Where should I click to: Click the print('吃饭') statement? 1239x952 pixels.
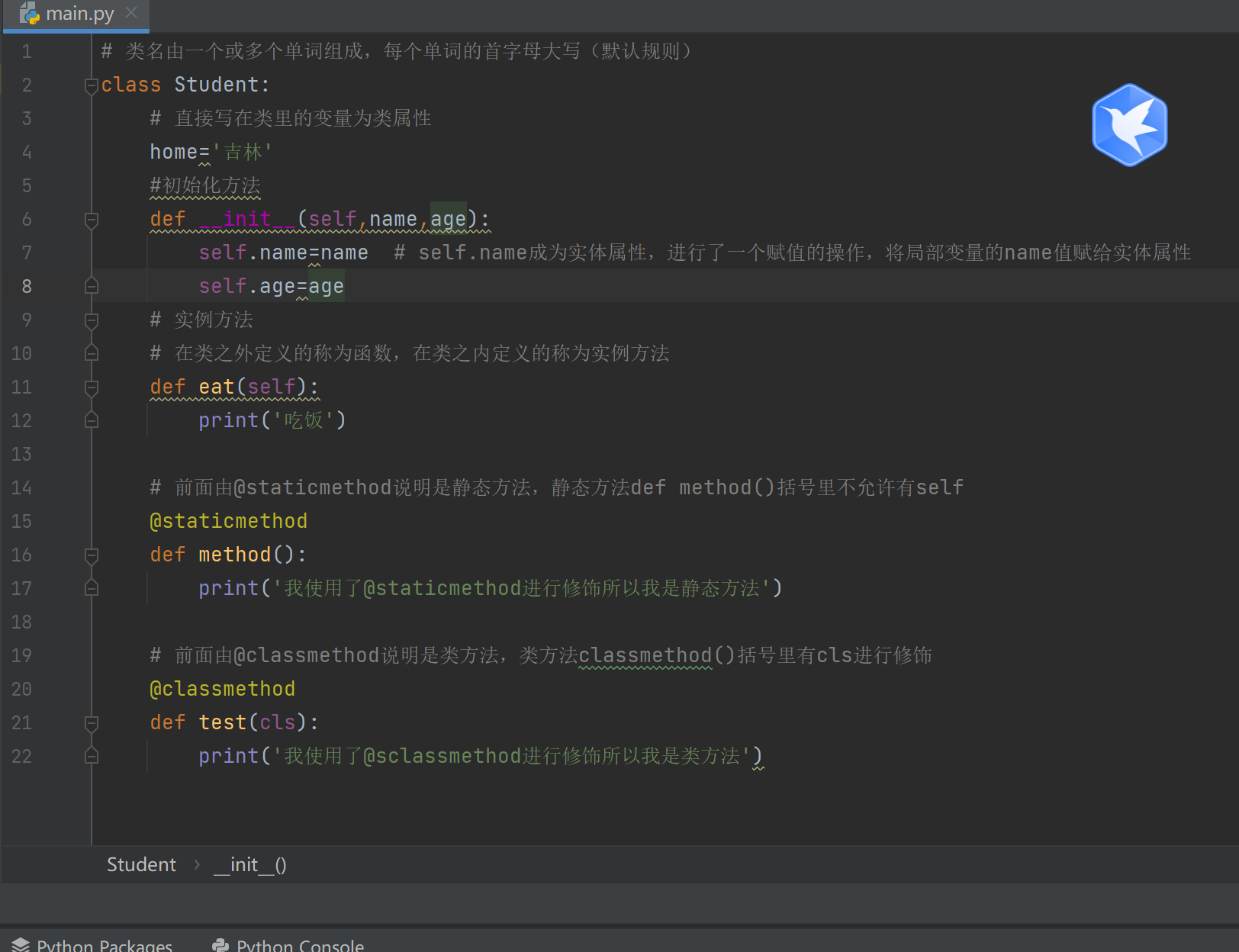coord(272,420)
